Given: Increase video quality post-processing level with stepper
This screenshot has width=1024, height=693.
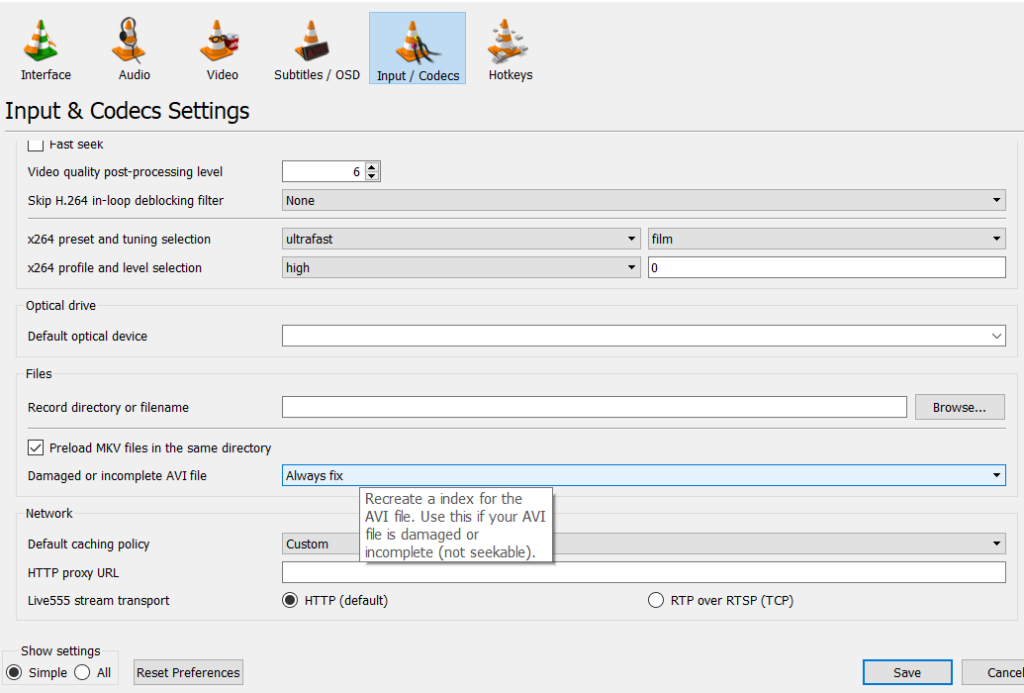Looking at the screenshot, I should tap(371, 166).
